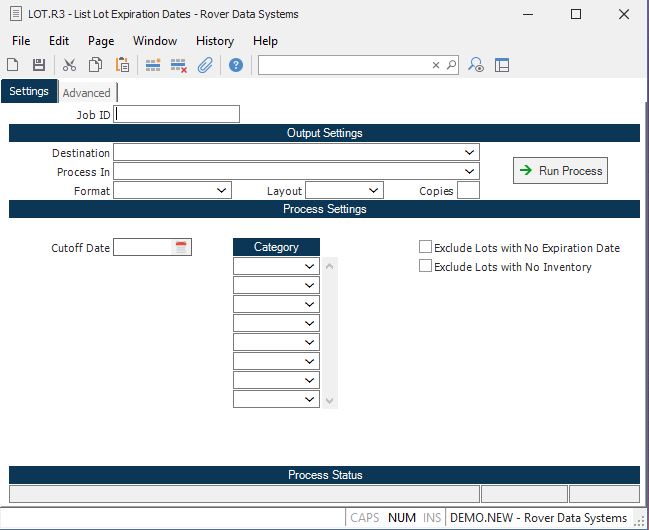Open the Format dropdown list
The height and width of the screenshot is (530, 649).
point(222,190)
